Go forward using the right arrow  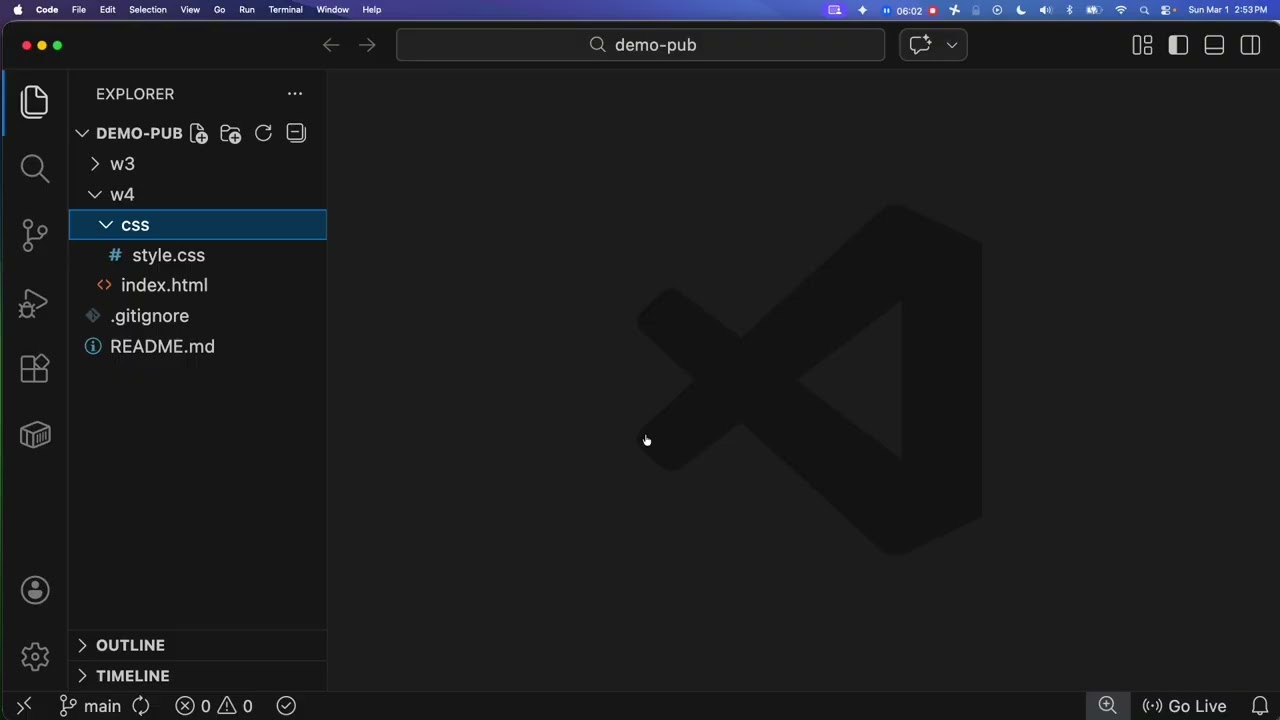pyautogui.click(x=367, y=45)
